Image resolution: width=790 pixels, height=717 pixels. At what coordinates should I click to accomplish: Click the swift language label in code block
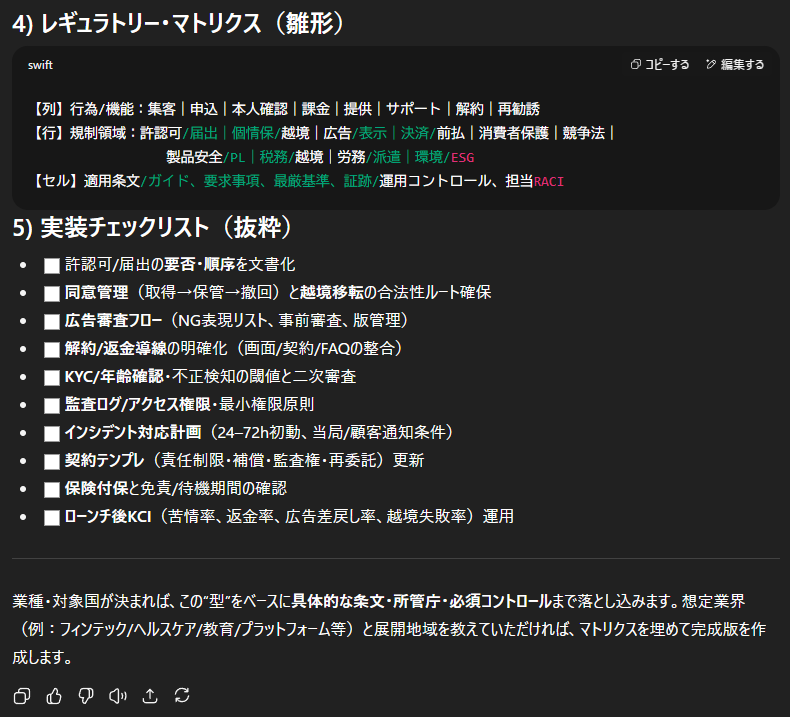40,65
